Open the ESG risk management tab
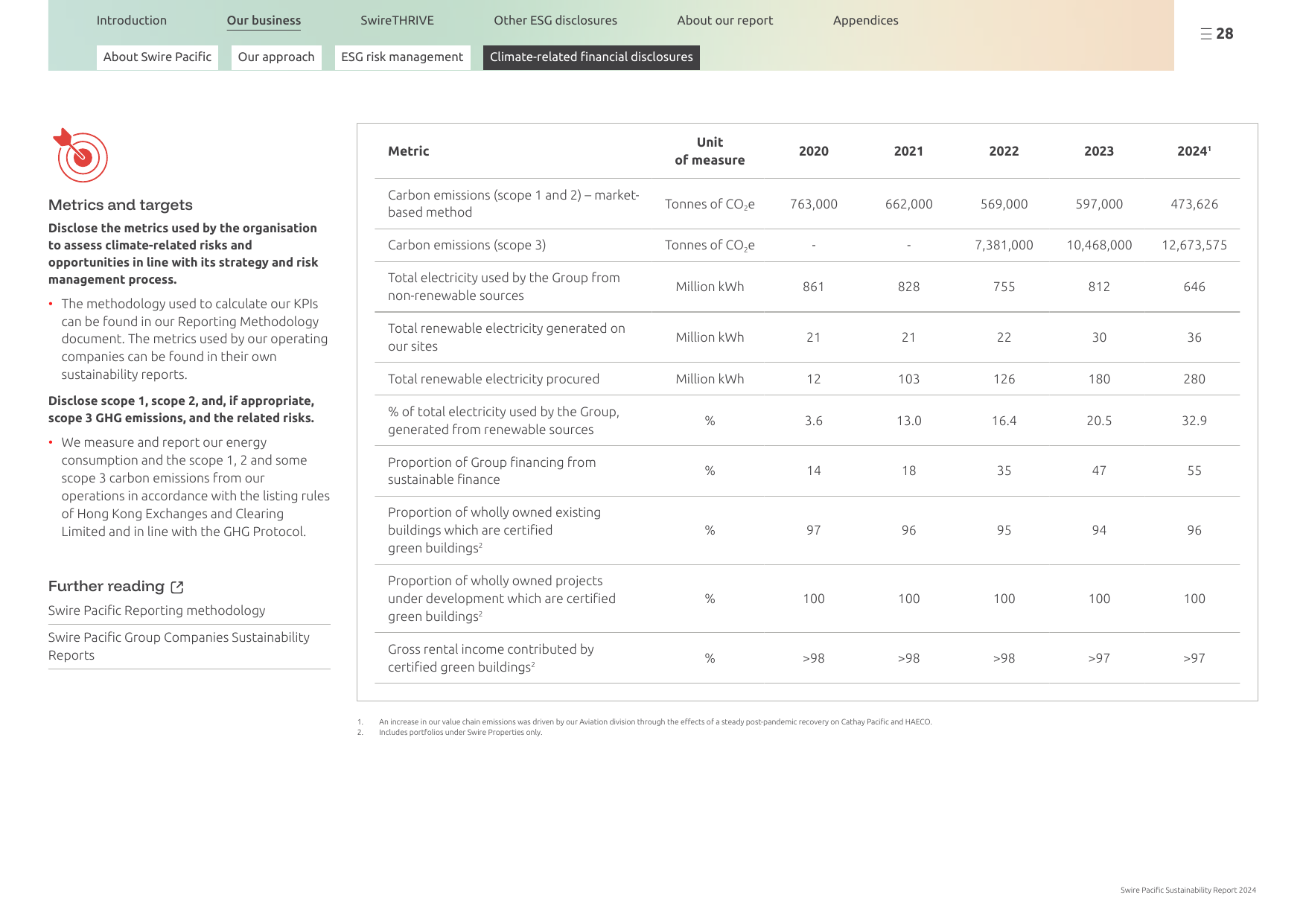The image size is (1306, 924). point(402,57)
